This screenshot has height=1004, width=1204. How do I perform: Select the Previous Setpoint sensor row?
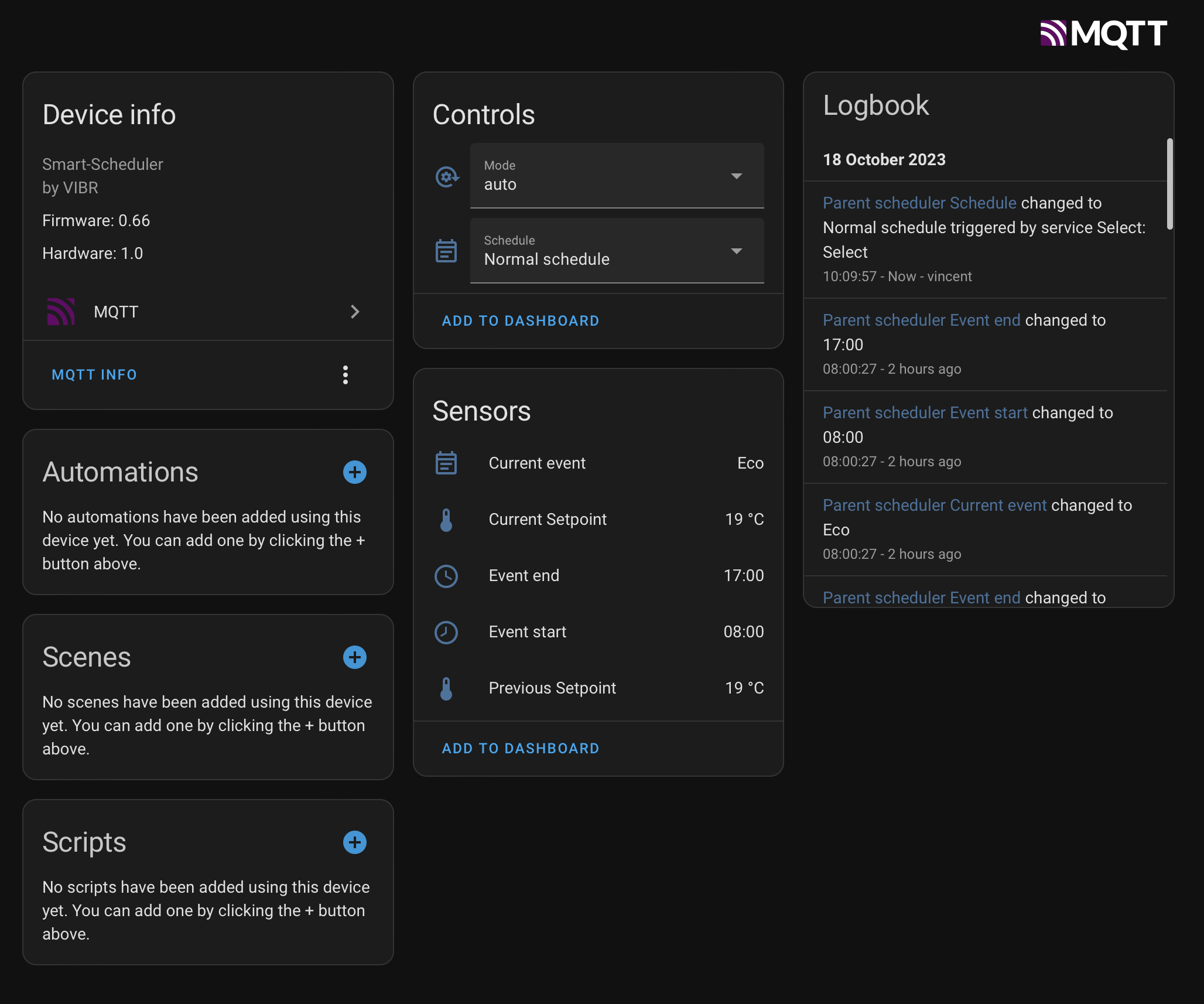[x=598, y=688]
